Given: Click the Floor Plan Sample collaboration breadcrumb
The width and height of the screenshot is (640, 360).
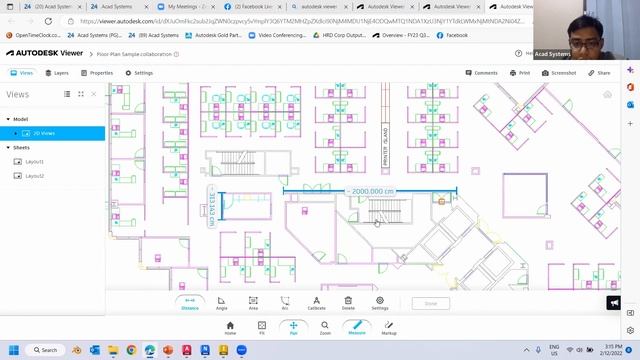Looking at the screenshot, I should [134, 54].
